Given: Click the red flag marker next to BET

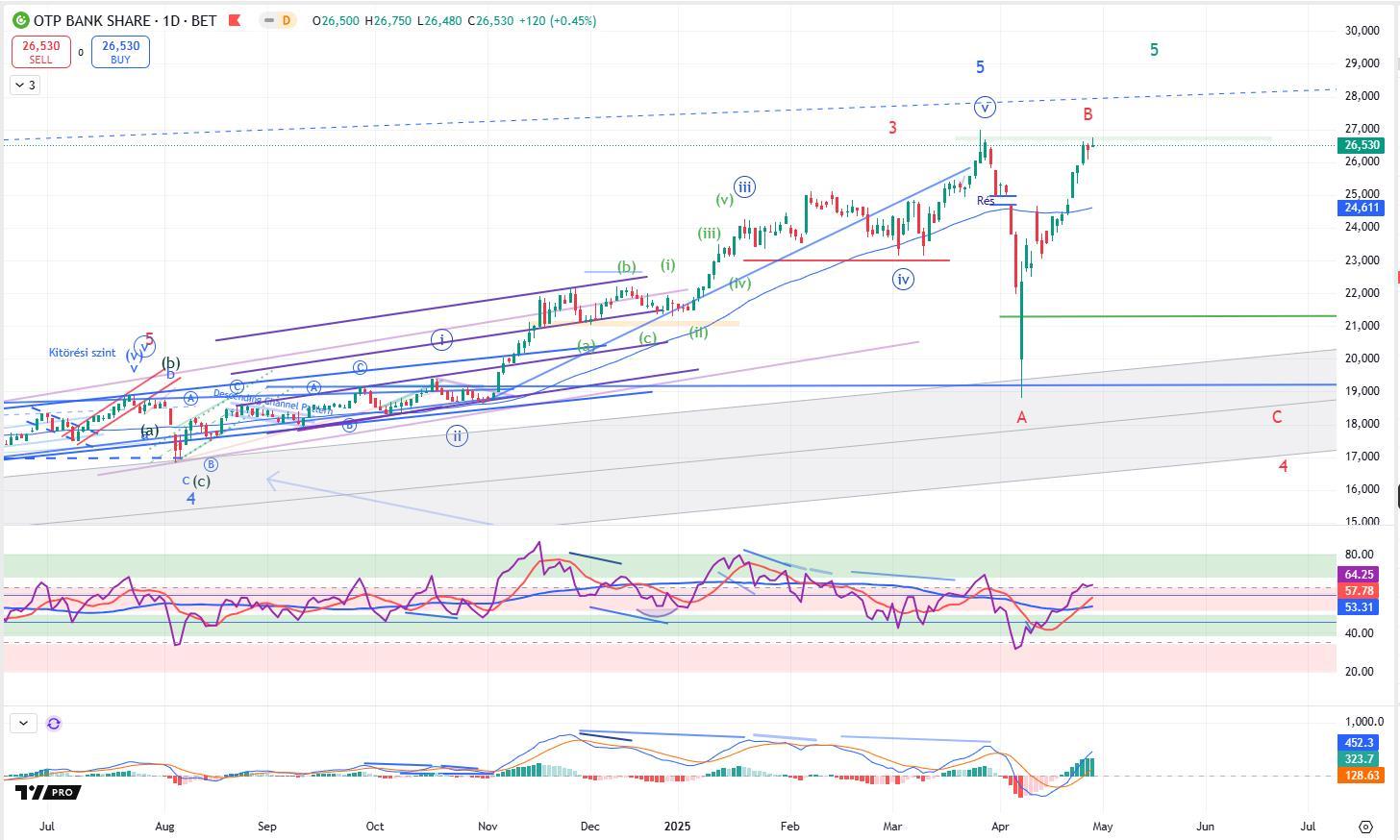Looking at the screenshot, I should (233, 20).
